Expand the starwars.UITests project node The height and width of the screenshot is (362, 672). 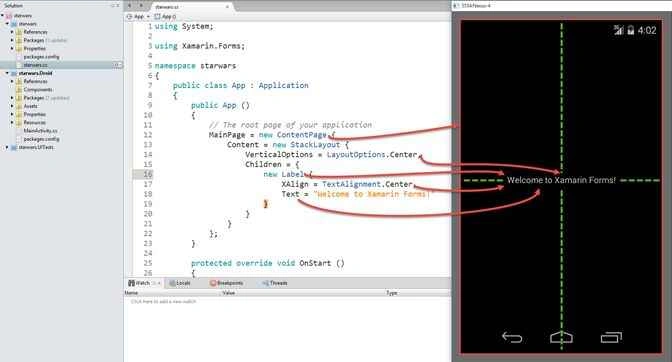pyautogui.click(x=7, y=147)
